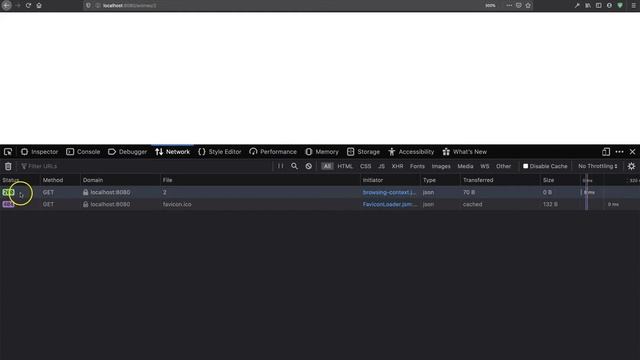Filter requests by Images
Image resolution: width=640 pixels, height=360 pixels.
(441, 166)
